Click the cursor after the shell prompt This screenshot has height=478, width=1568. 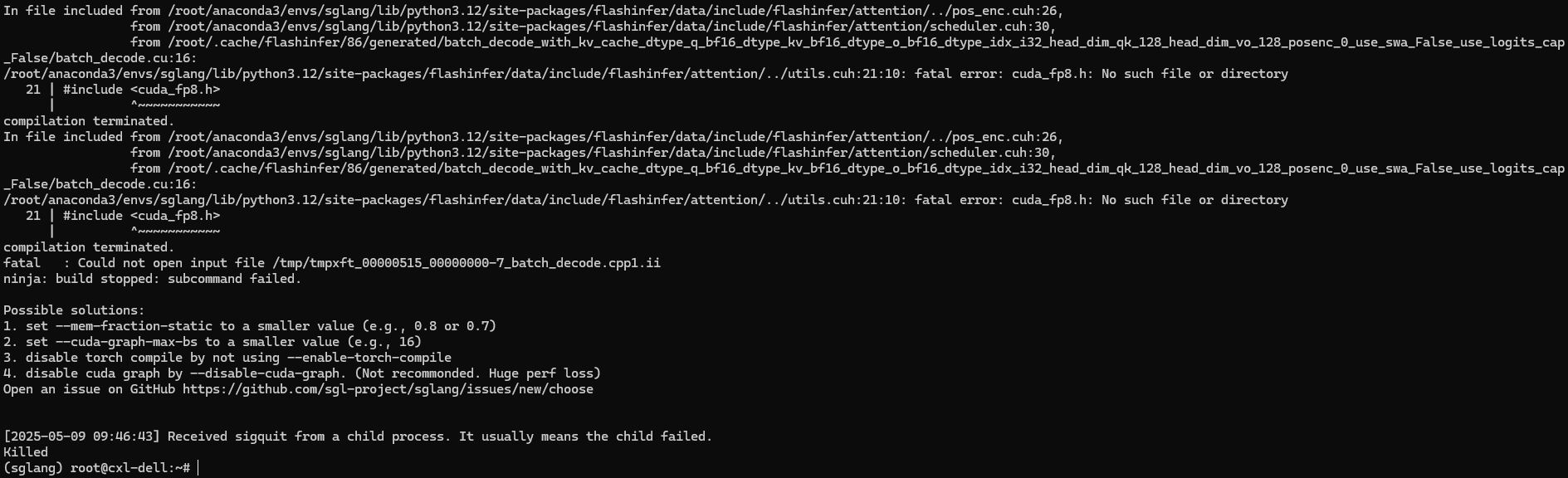point(199,468)
